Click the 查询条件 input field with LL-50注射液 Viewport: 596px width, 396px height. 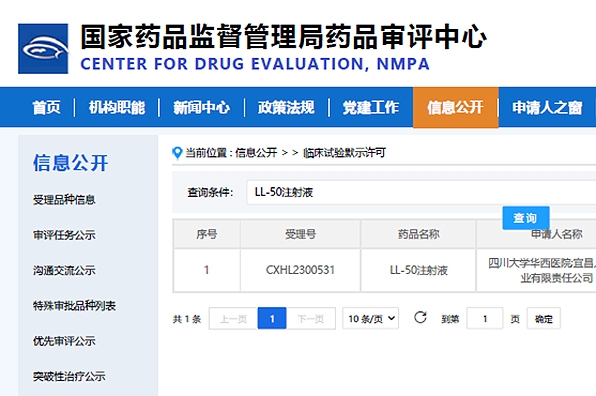tap(421, 192)
